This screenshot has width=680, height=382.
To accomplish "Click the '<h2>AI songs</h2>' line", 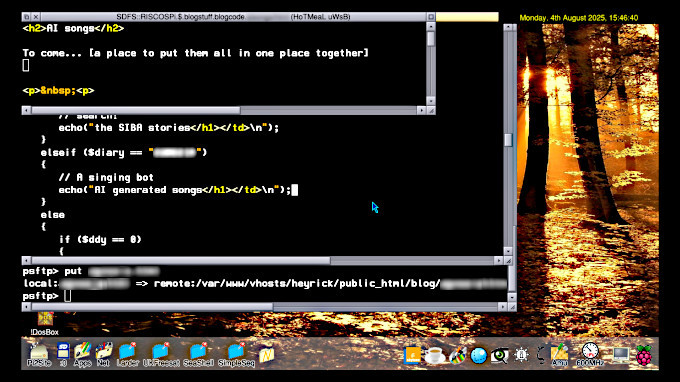I will tap(73, 29).
